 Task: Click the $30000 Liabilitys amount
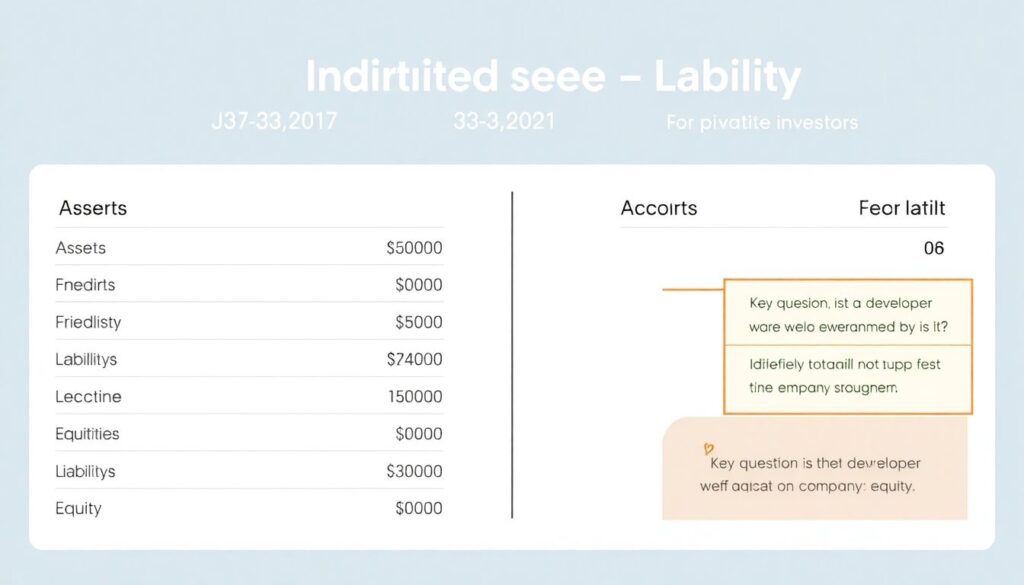(414, 470)
